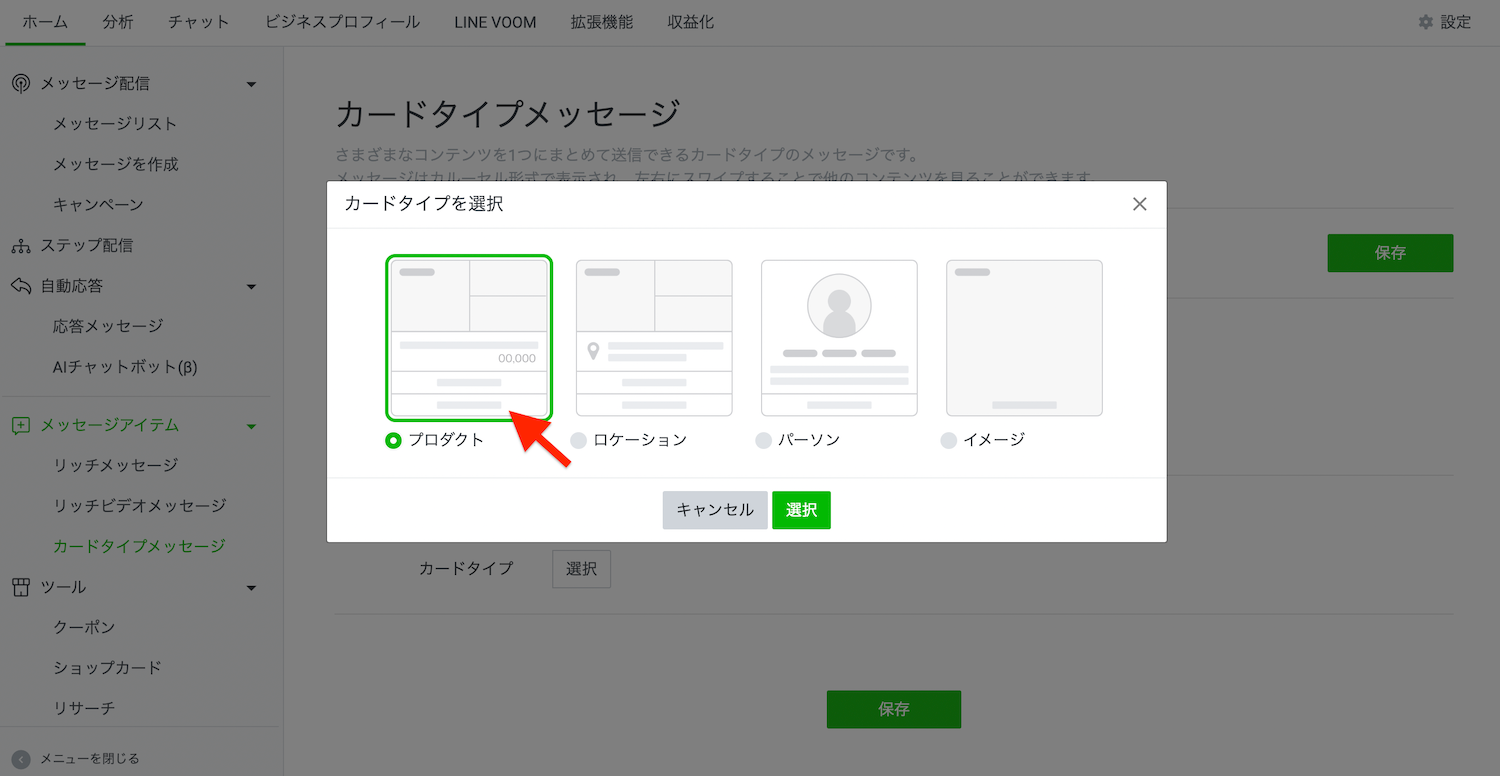Close the card type dialog with X
Screen dimensions: 1500x776
tap(1139, 204)
